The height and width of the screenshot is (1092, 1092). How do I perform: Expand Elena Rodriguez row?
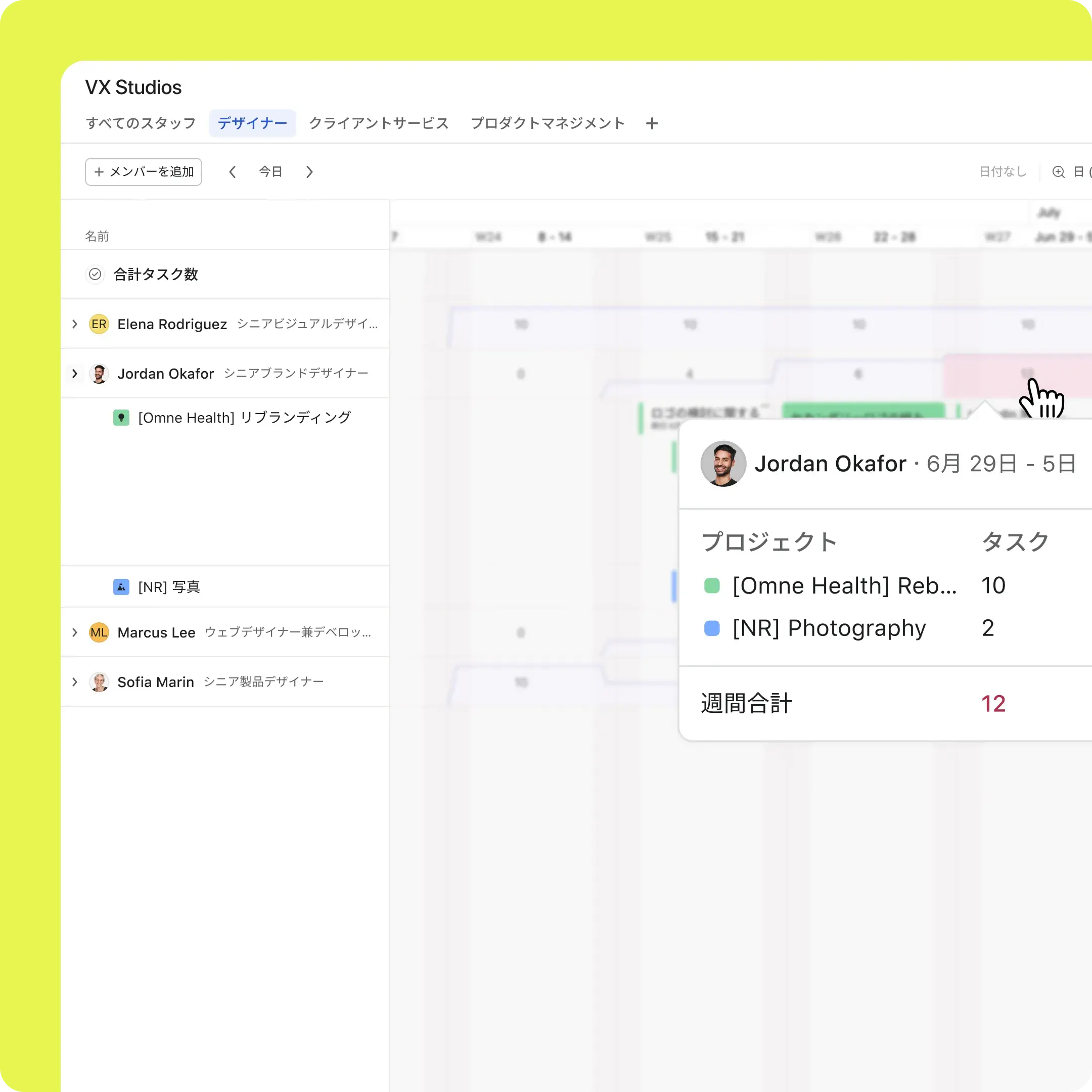[75, 324]
